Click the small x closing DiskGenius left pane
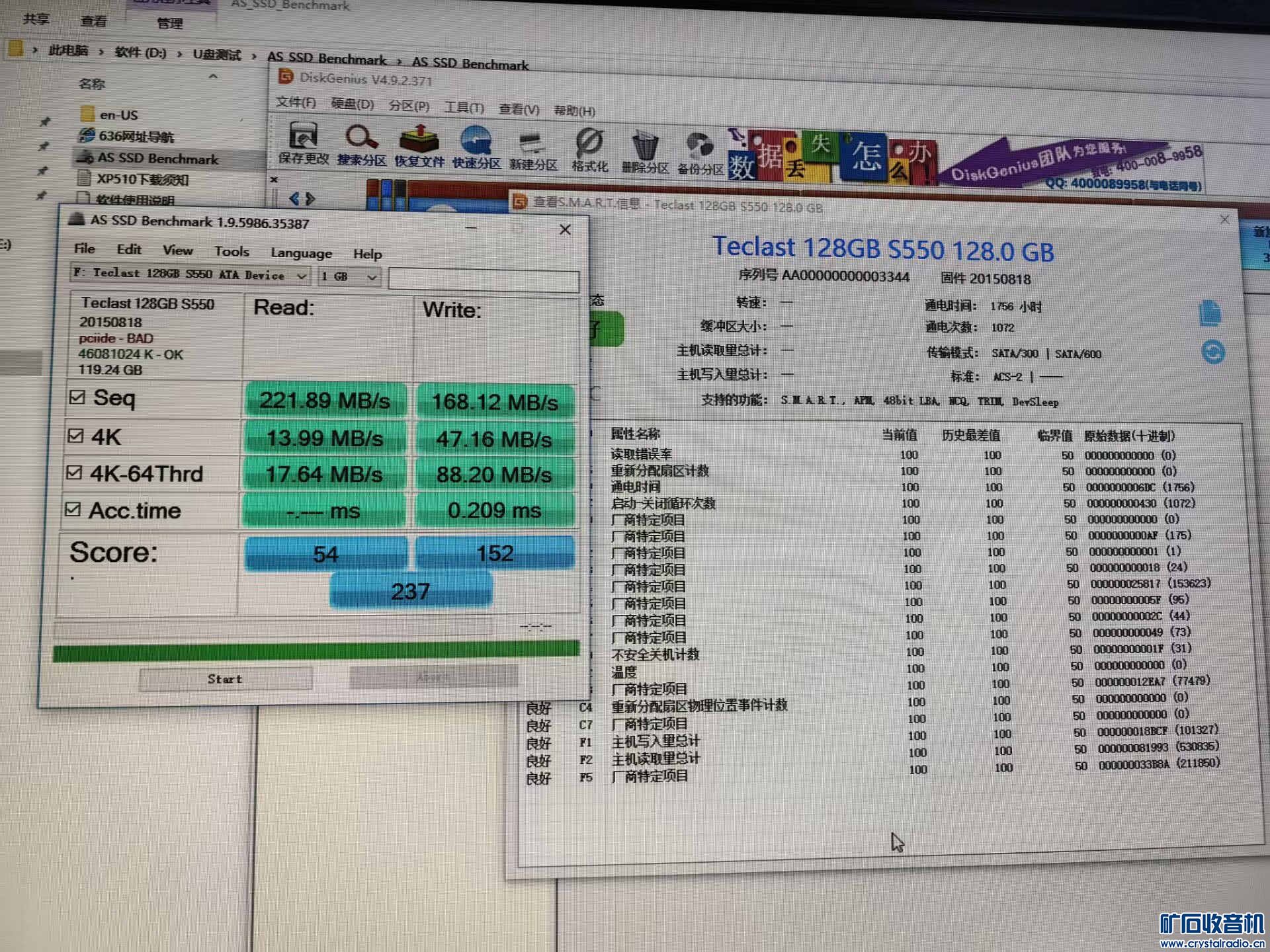Viewport: 1270px width, 952px height. (274, 179)
